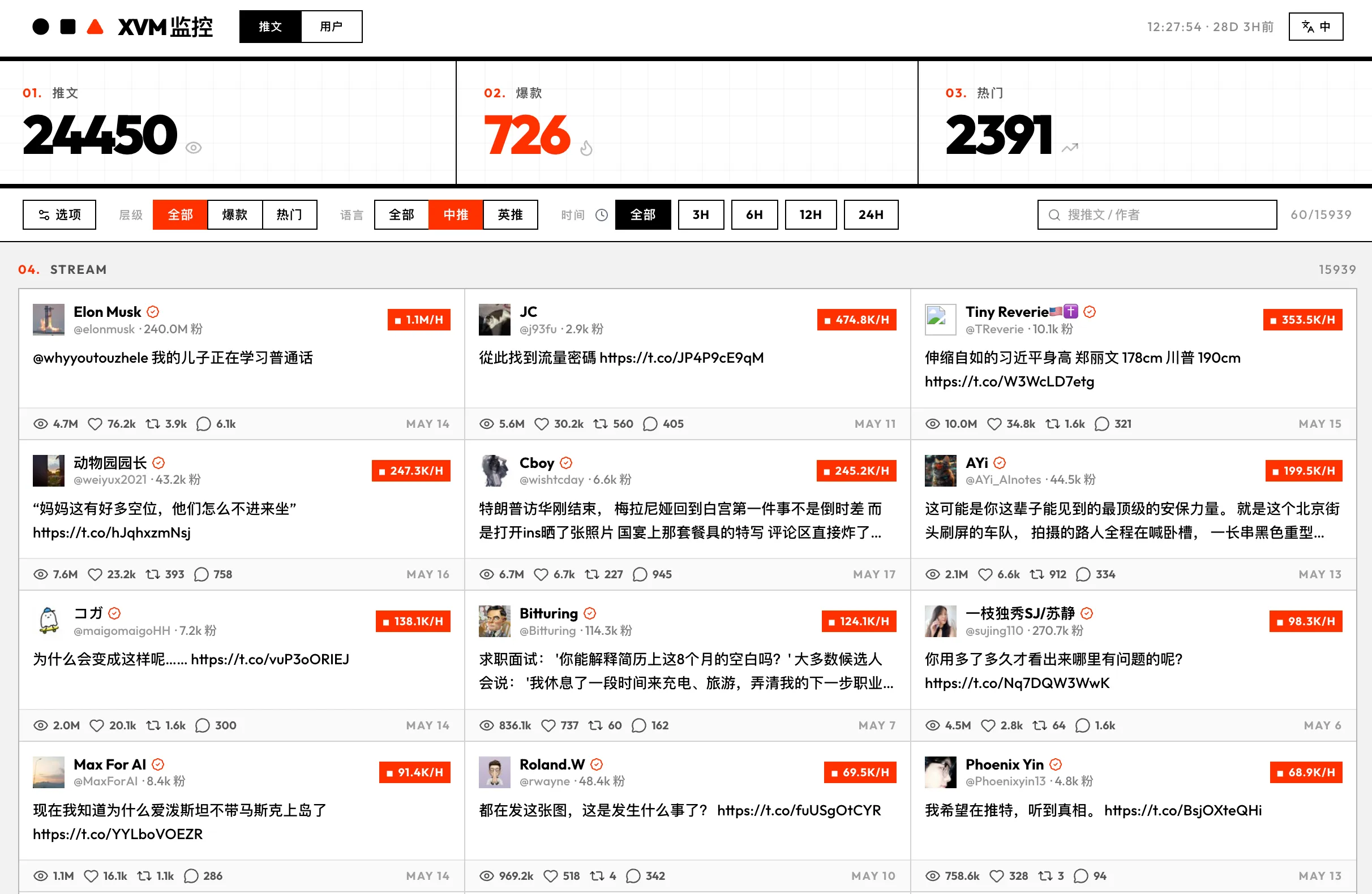
Task: Open JC's avatar thumbnail
Action: click(x=495, y=320)
